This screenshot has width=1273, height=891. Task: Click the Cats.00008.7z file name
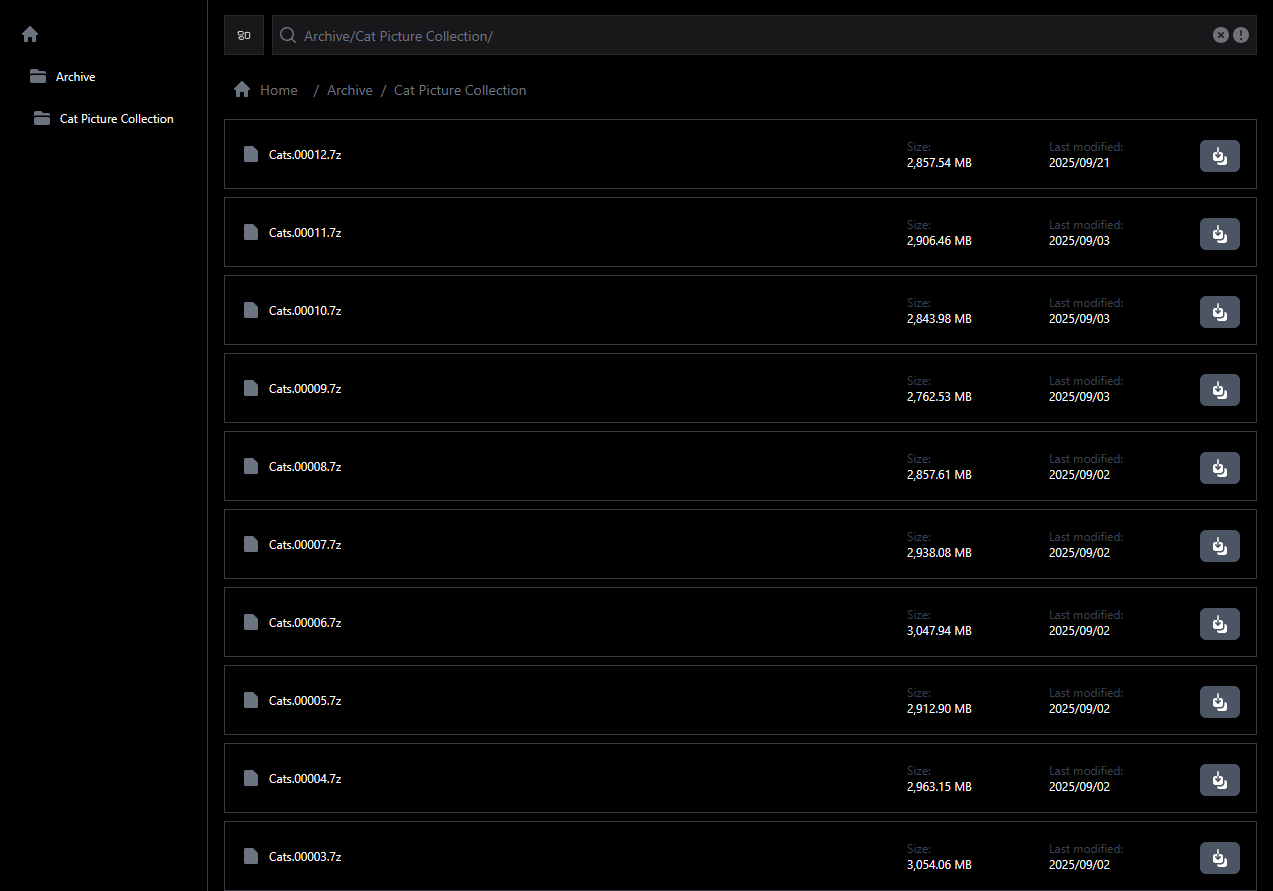coord(305,467)
